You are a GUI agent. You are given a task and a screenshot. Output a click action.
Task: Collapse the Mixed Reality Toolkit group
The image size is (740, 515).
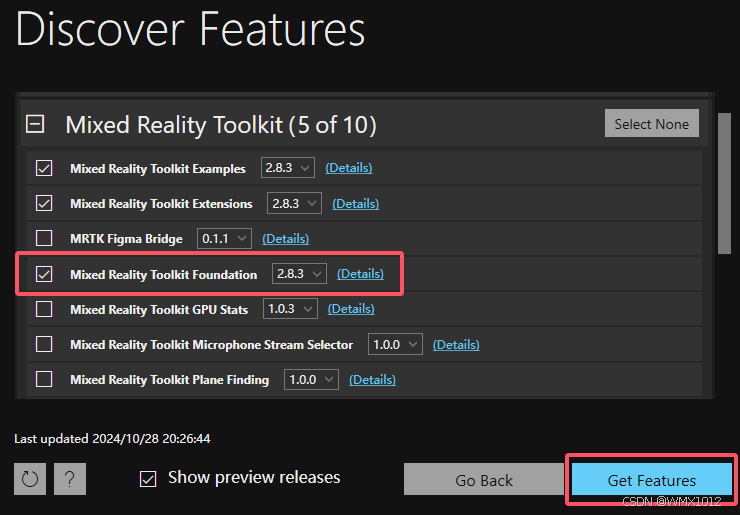(35, 125)
